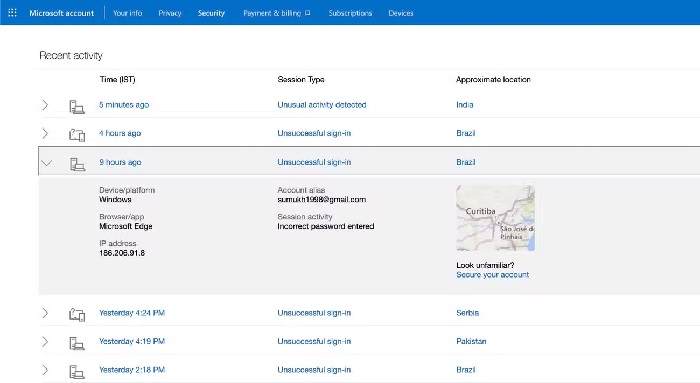Click device icon for 4 hours ago entry
The width and height of the screenshot is (700, 383).
coord(77,135)
